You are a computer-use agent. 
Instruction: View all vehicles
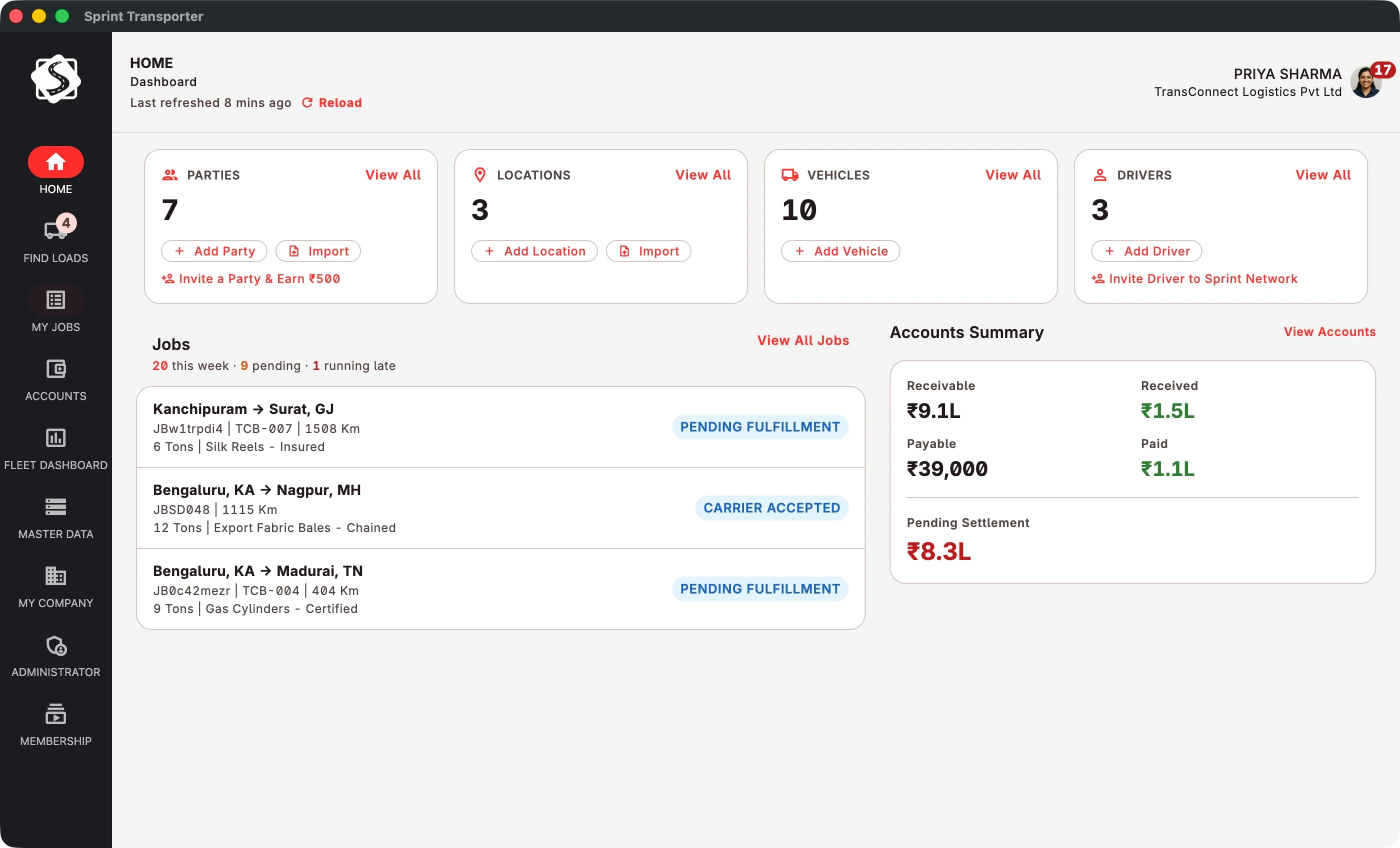1013,175
